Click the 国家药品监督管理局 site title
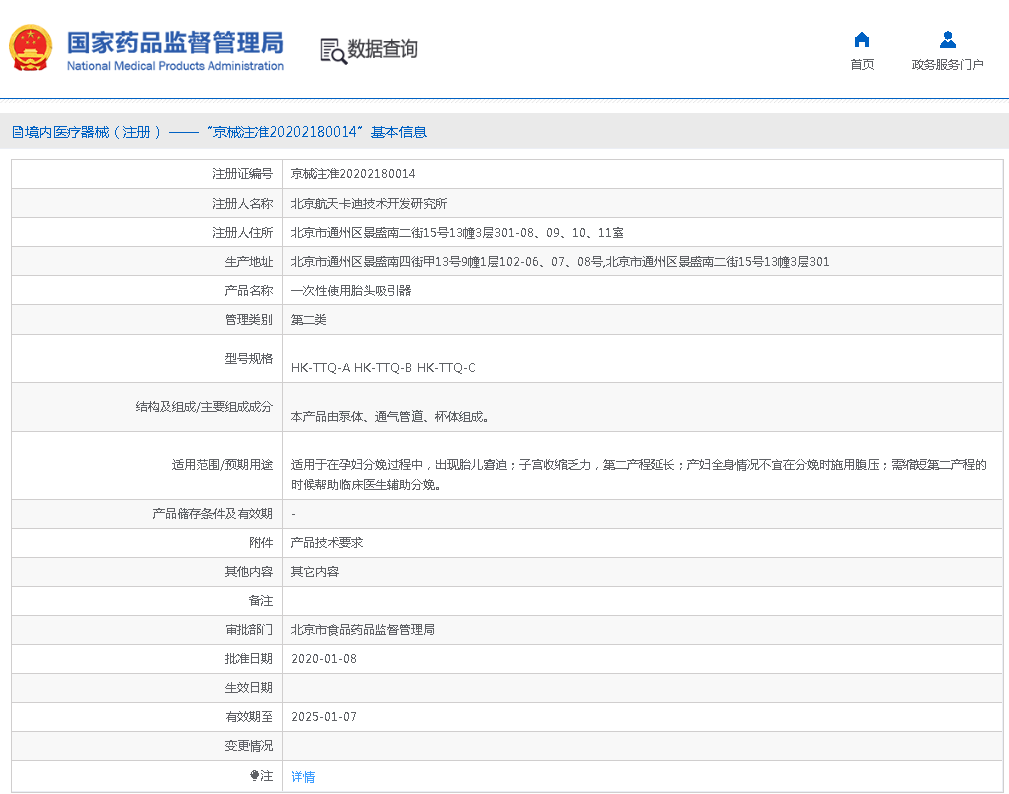 click(x=175, y=44)
